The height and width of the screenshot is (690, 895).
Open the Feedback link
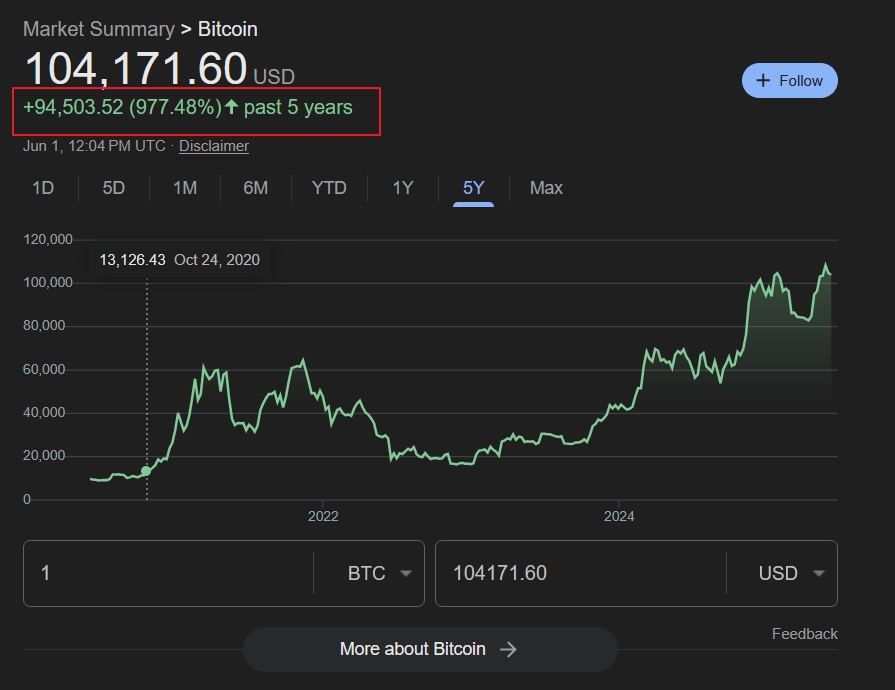[805, 634]
